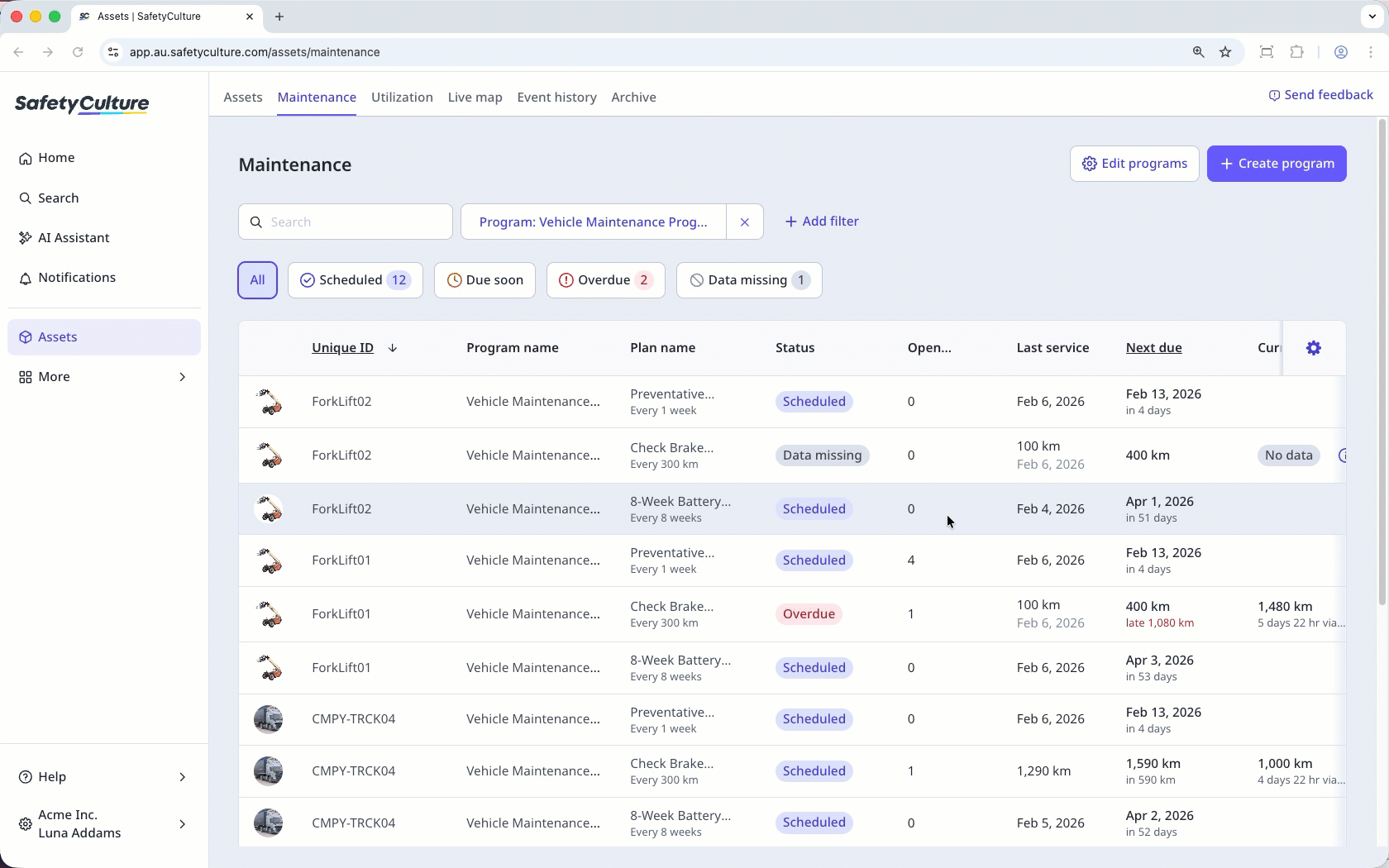Close the Assets | SafetyCulture tab
The image size is (1389, 868).
249,17
